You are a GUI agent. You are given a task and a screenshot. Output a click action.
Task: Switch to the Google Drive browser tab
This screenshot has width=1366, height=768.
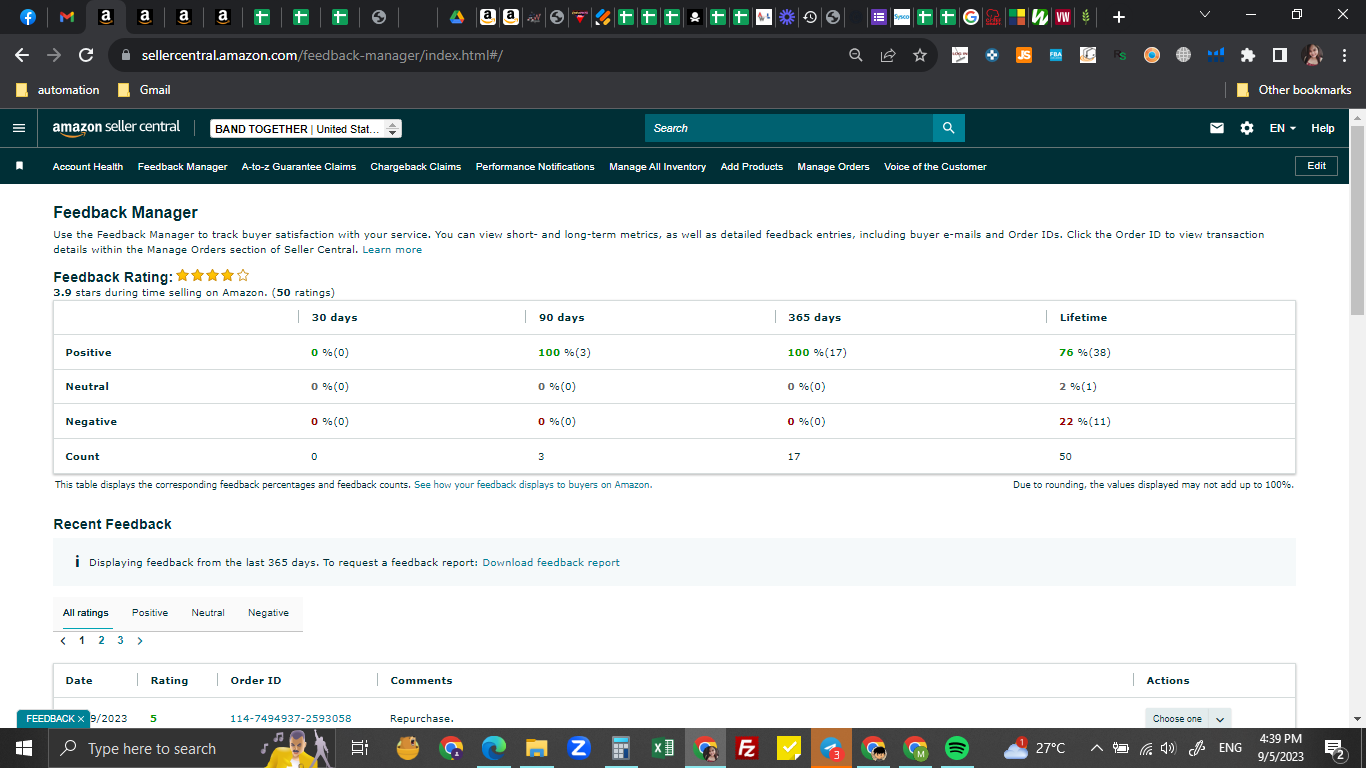(457, 17)
